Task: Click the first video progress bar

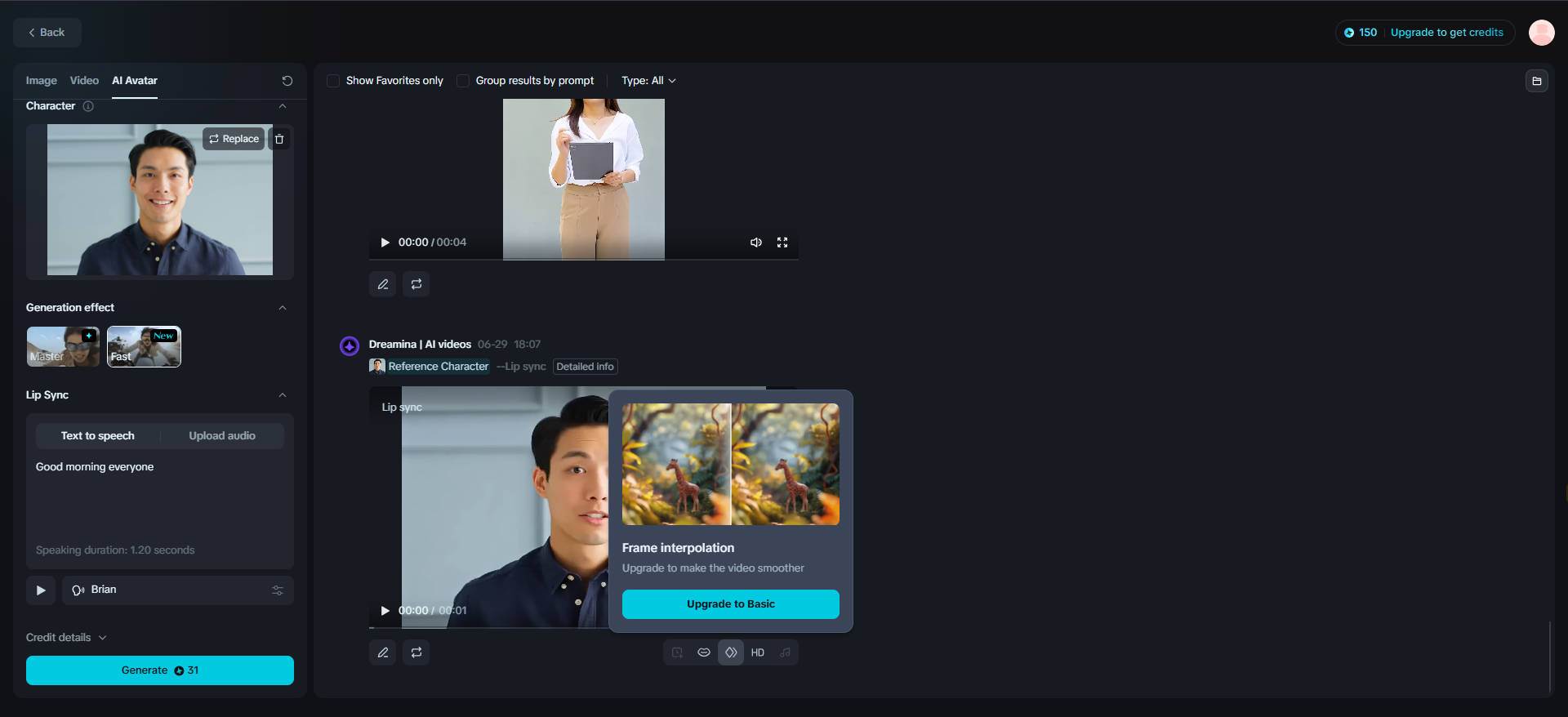Action: [x=584, y=259]
